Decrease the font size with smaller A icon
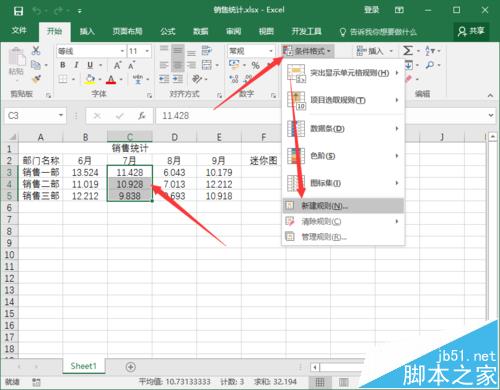Viewport: 500px width, 390px height. [x=132, y=65]
